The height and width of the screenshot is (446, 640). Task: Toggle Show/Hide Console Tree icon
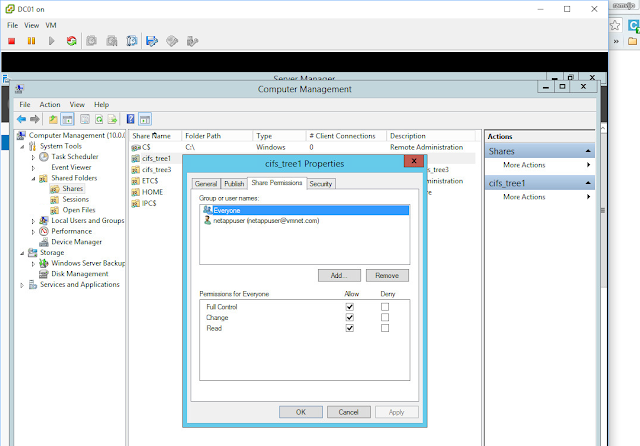coord(67,119)
